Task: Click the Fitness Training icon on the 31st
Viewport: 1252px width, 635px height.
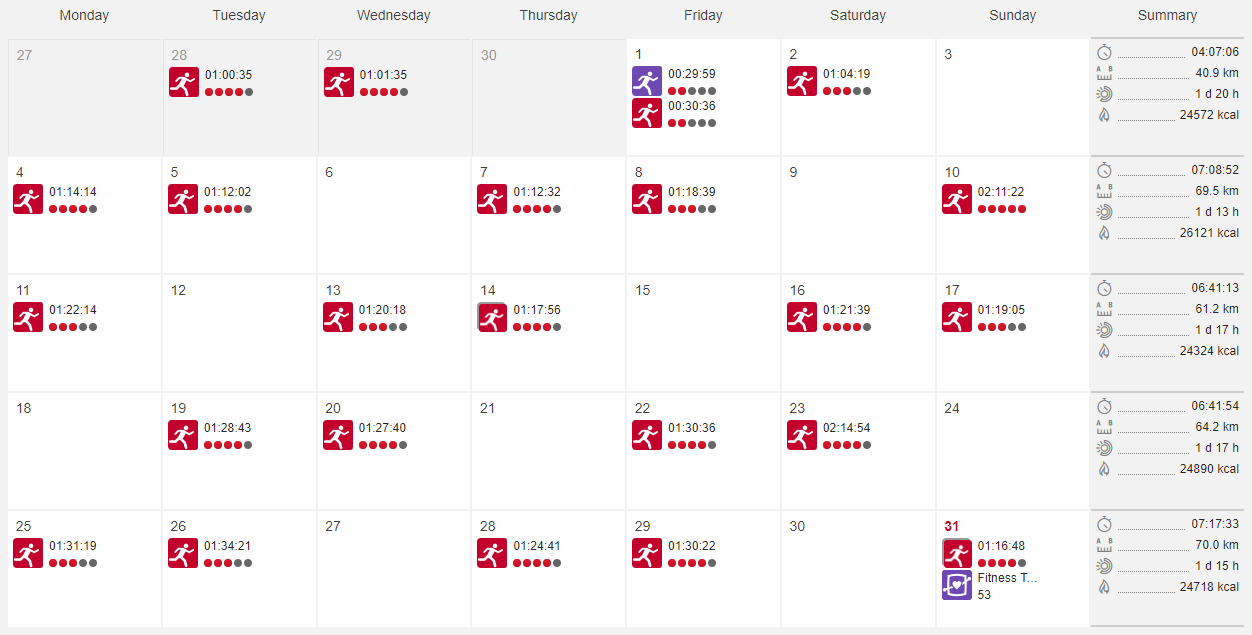Action: [956, 585]
